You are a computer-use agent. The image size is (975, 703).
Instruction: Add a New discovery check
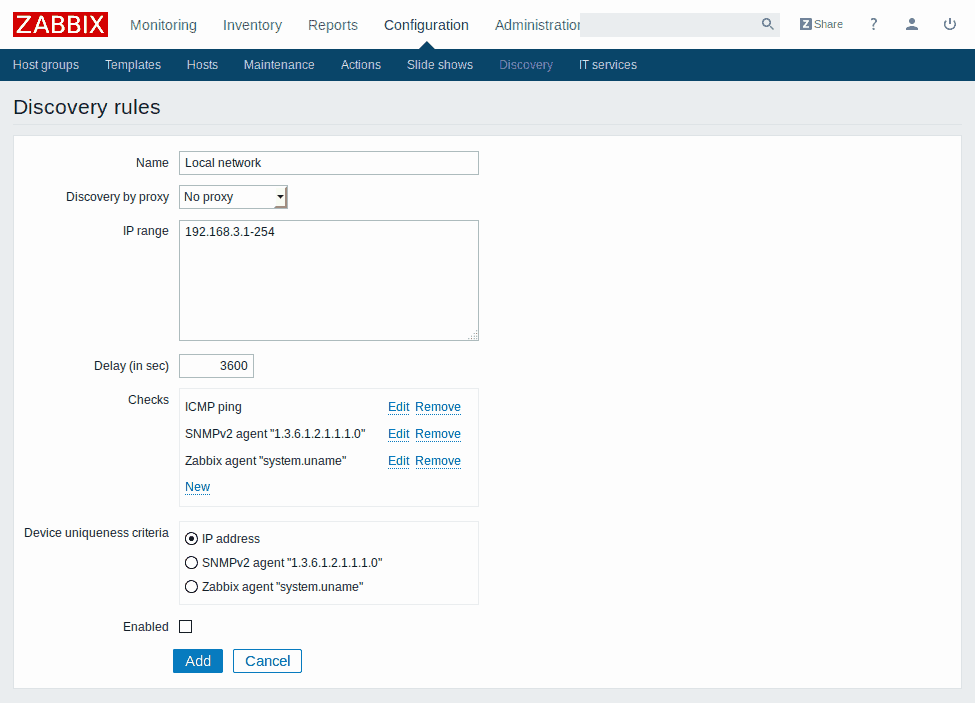click(197, 487)
